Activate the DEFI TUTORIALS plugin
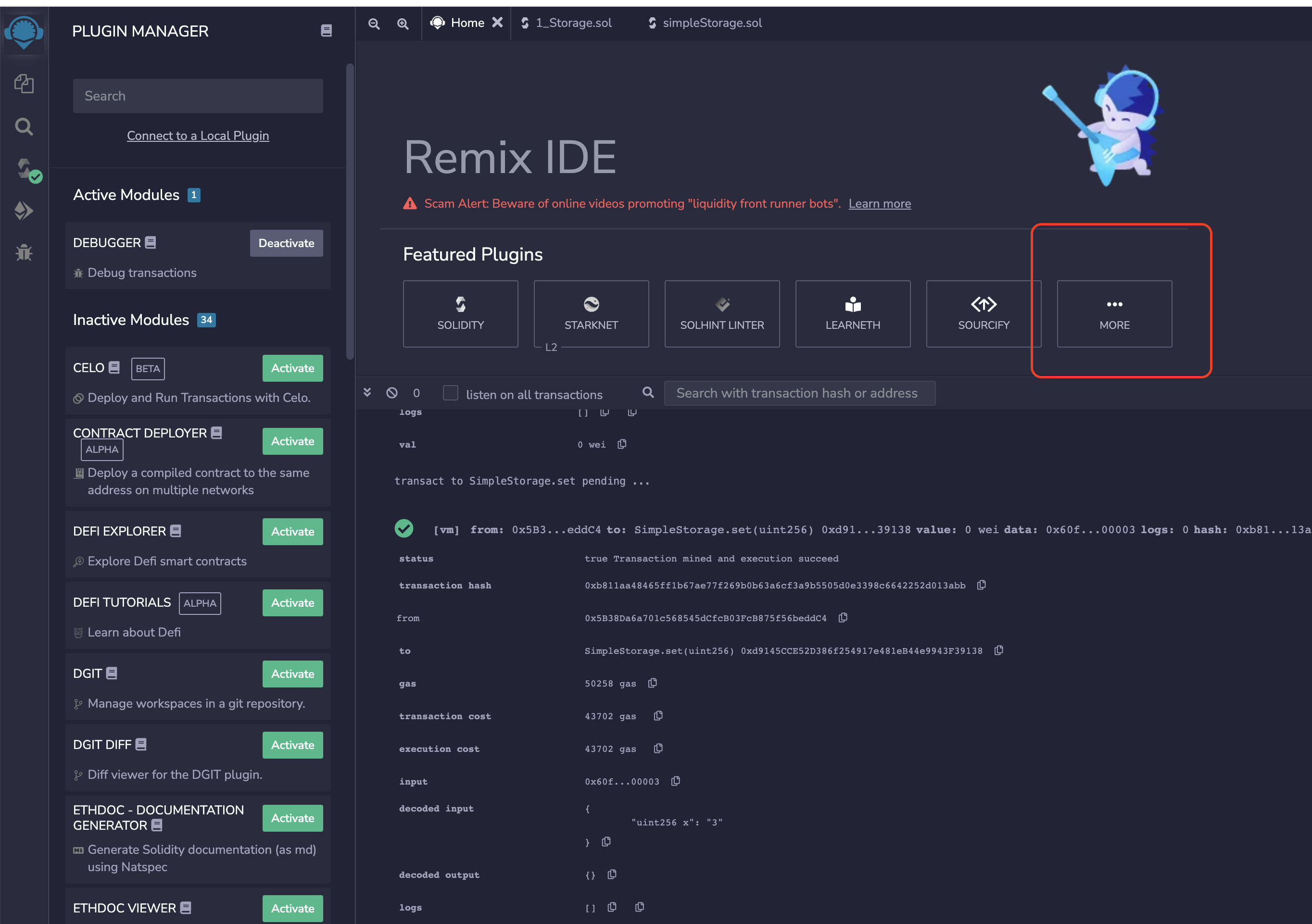1312x924 pixels. [x=292, y=603]
